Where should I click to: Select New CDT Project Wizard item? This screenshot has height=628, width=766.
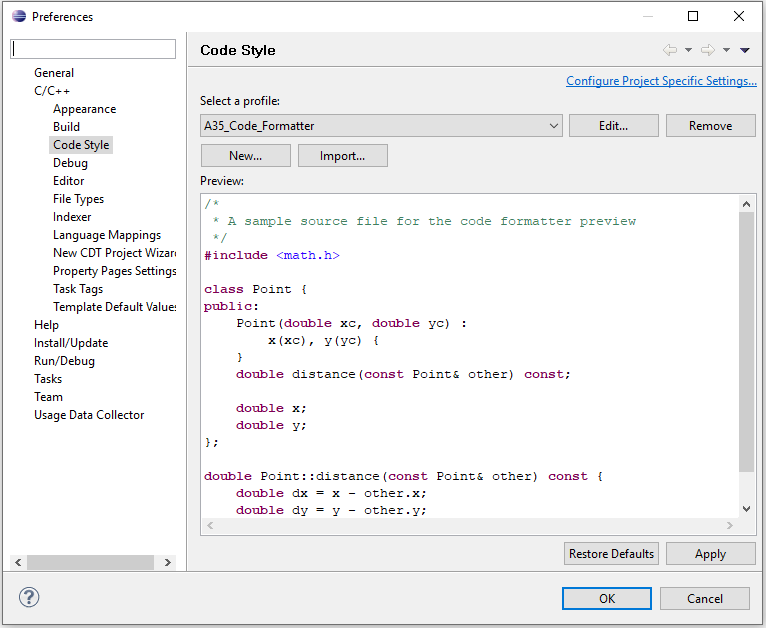[x=114, y=253]
